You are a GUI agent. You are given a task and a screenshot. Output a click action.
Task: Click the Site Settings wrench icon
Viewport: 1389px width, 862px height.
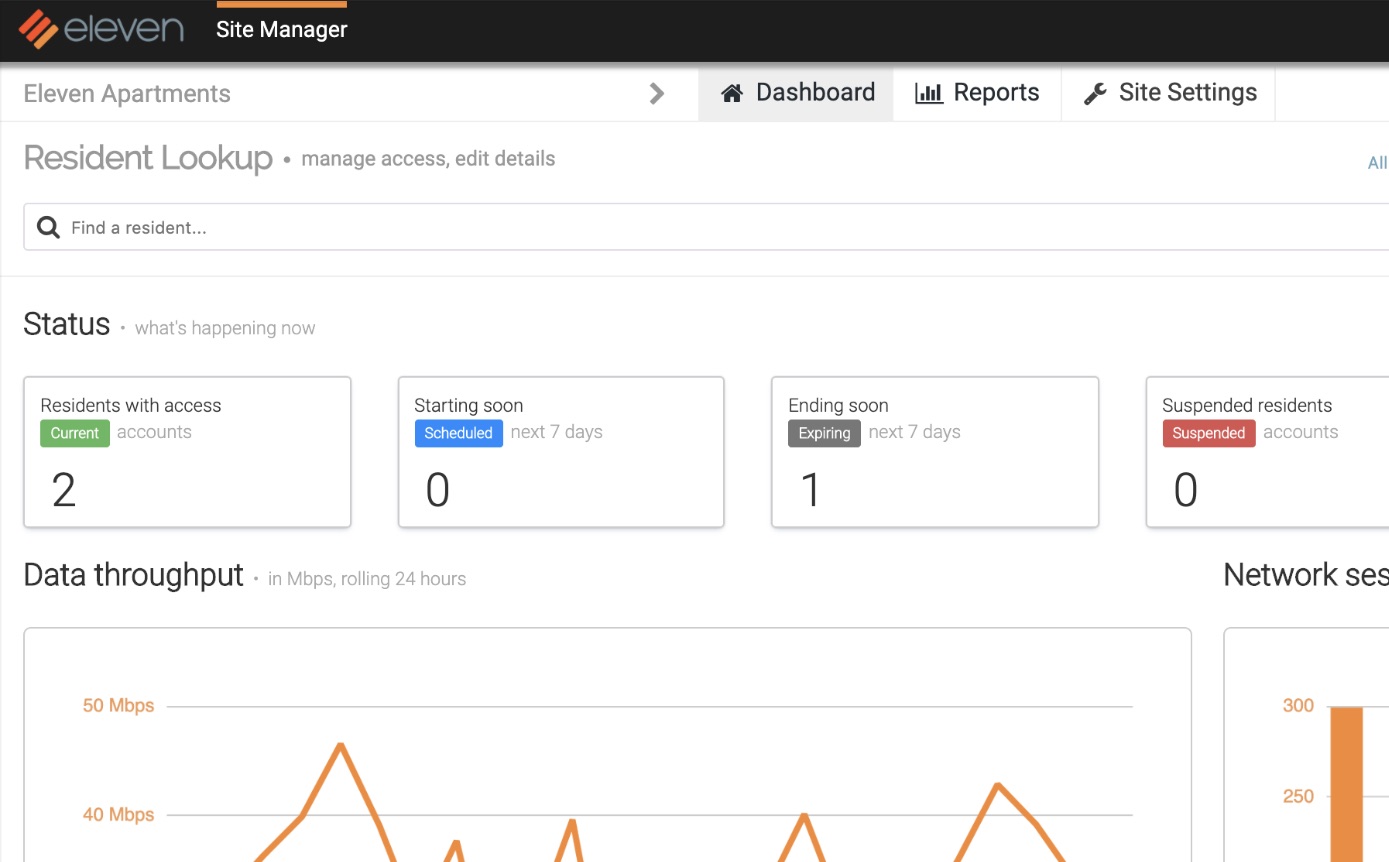tap(1095, 93)
